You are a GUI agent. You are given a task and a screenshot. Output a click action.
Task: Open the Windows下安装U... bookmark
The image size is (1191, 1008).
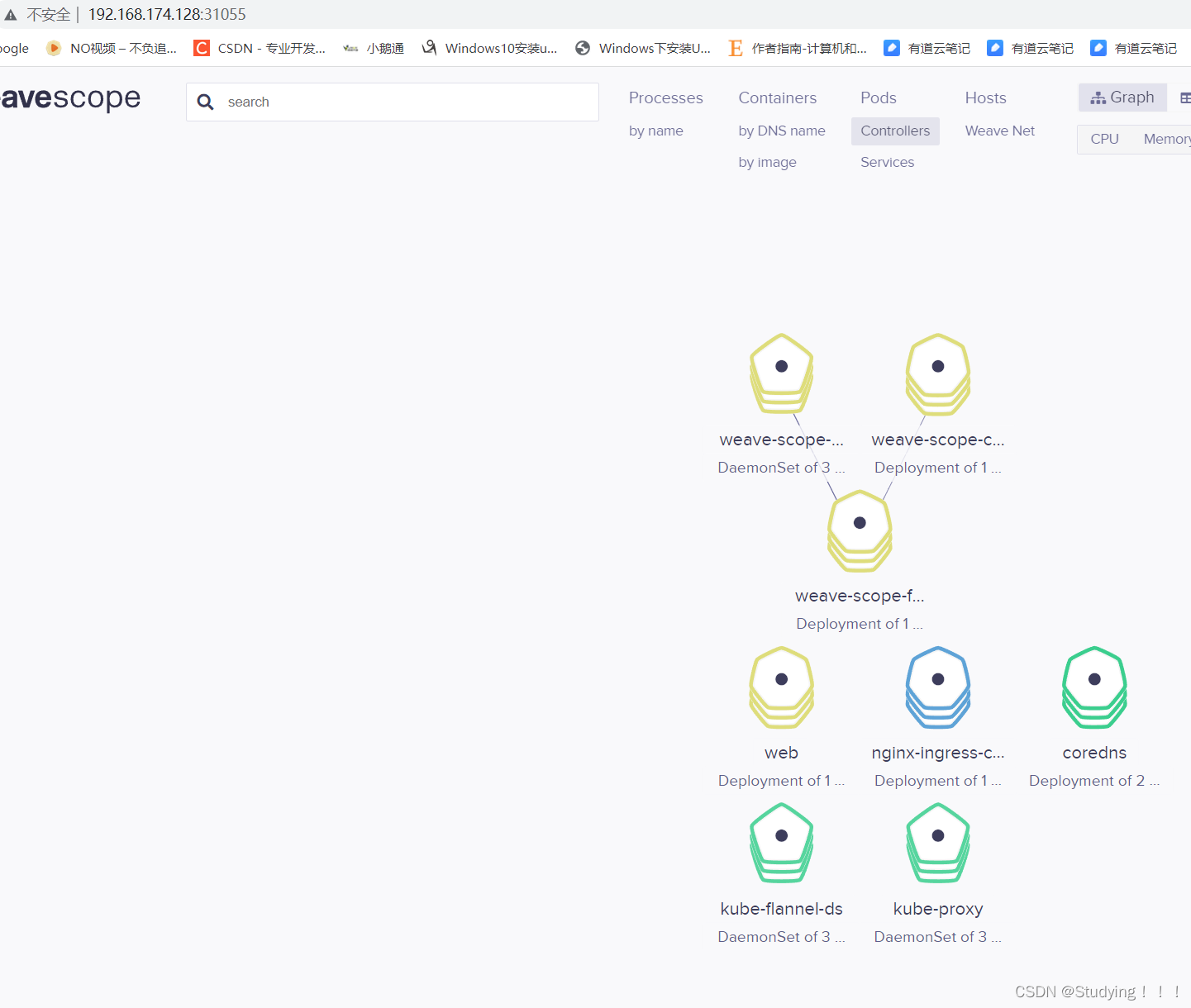click(643, 48)
